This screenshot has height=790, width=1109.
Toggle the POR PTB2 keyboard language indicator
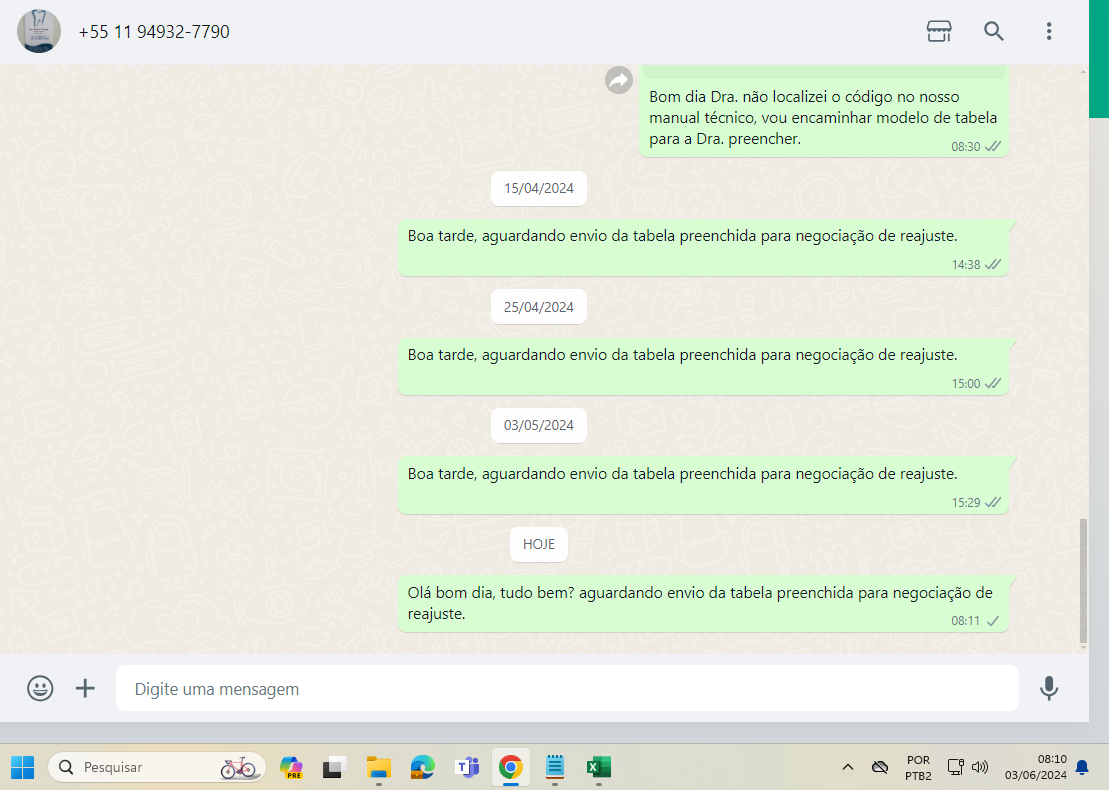918,767
